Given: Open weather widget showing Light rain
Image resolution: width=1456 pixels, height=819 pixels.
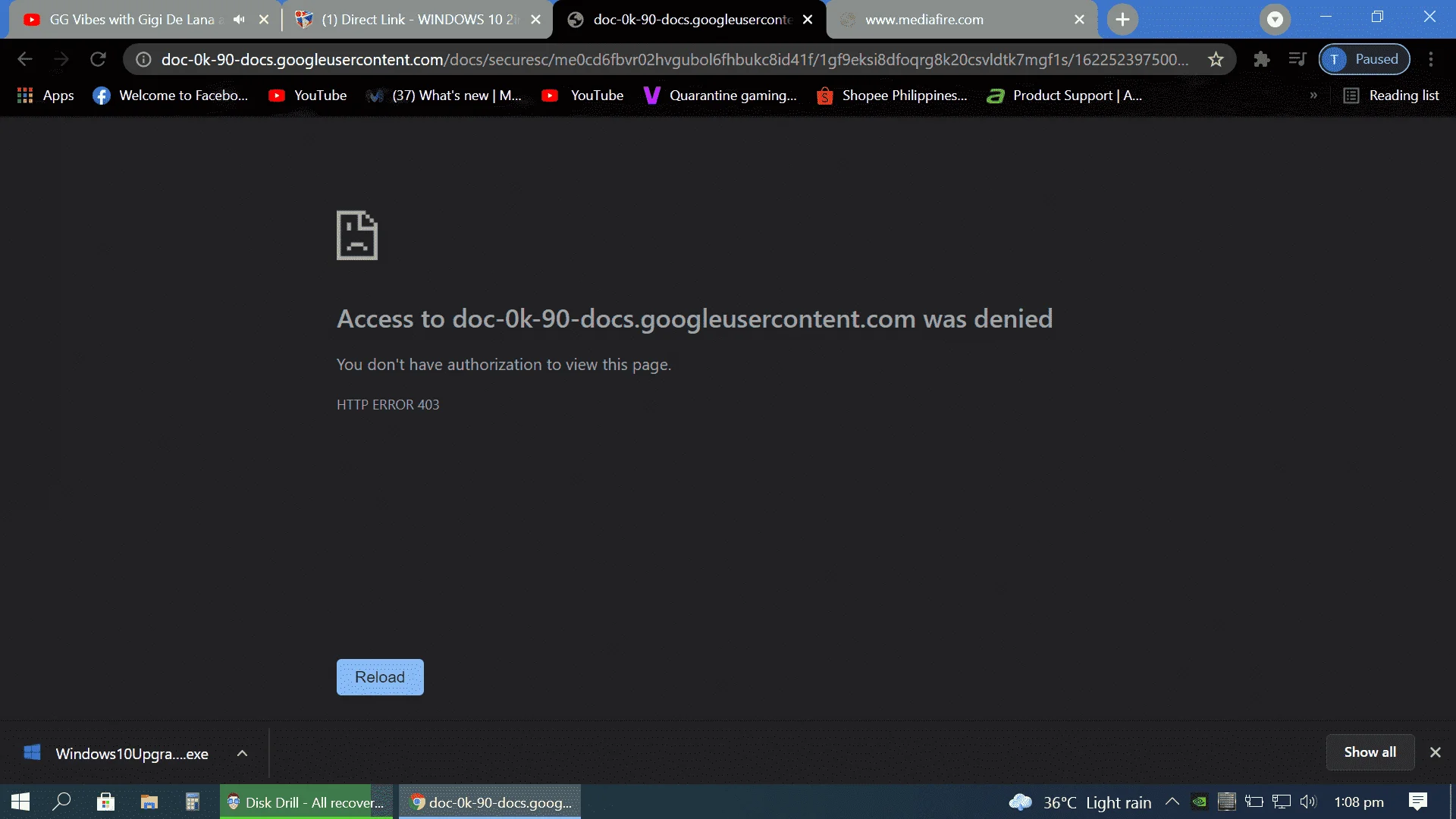Looking at the screenshot, I should (1080, 802).
